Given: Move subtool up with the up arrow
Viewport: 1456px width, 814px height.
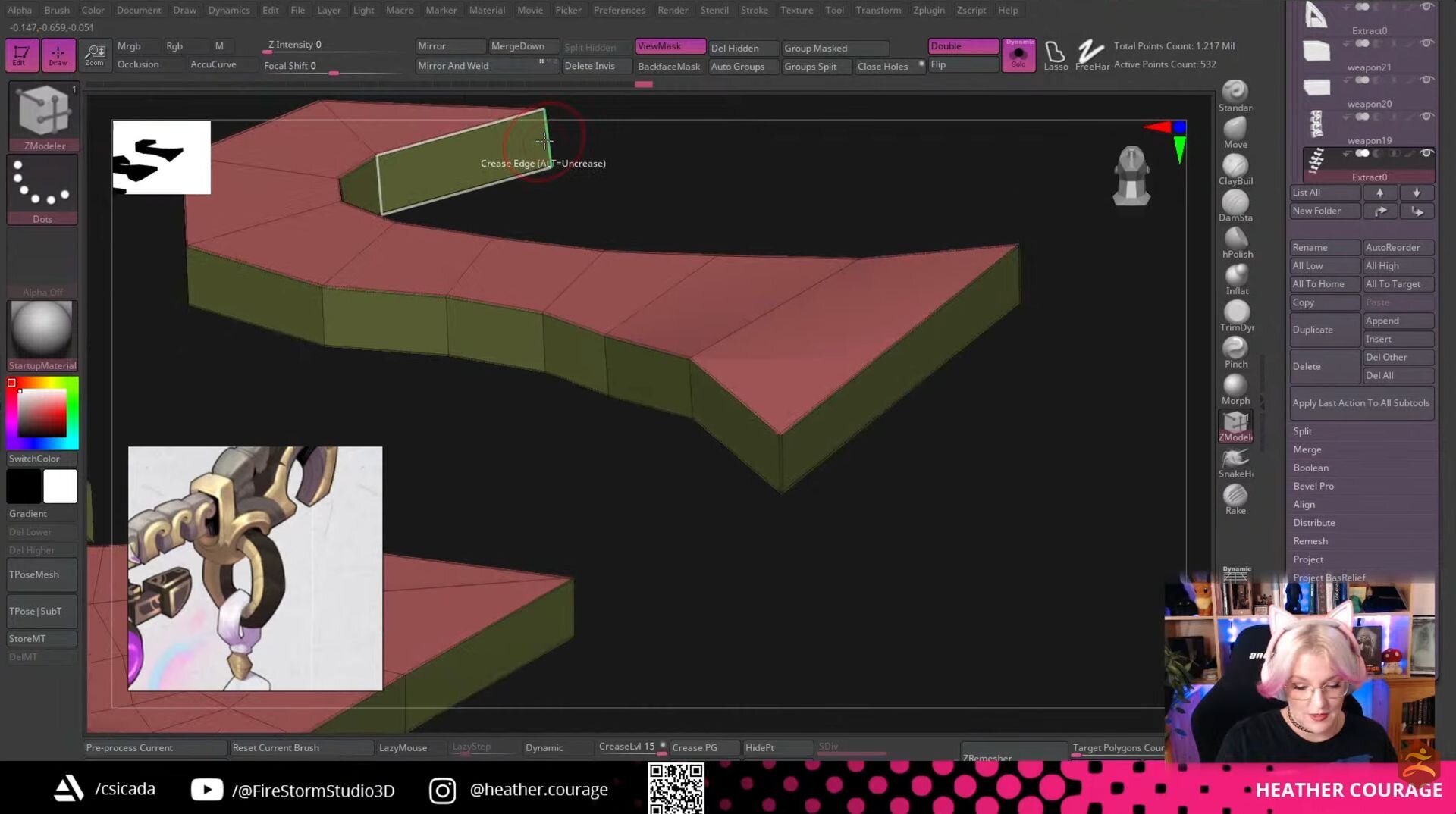Looking at the screenshot, I should coord(1380,193).
